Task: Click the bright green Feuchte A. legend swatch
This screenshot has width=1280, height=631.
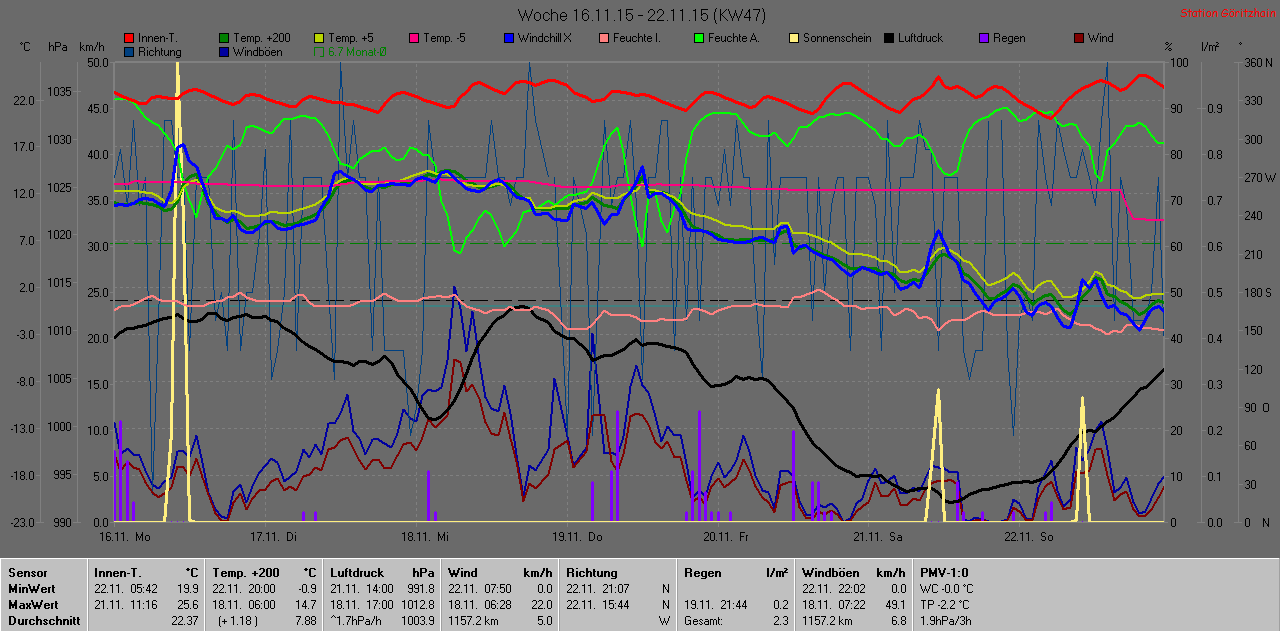Action: pos(700,38)
